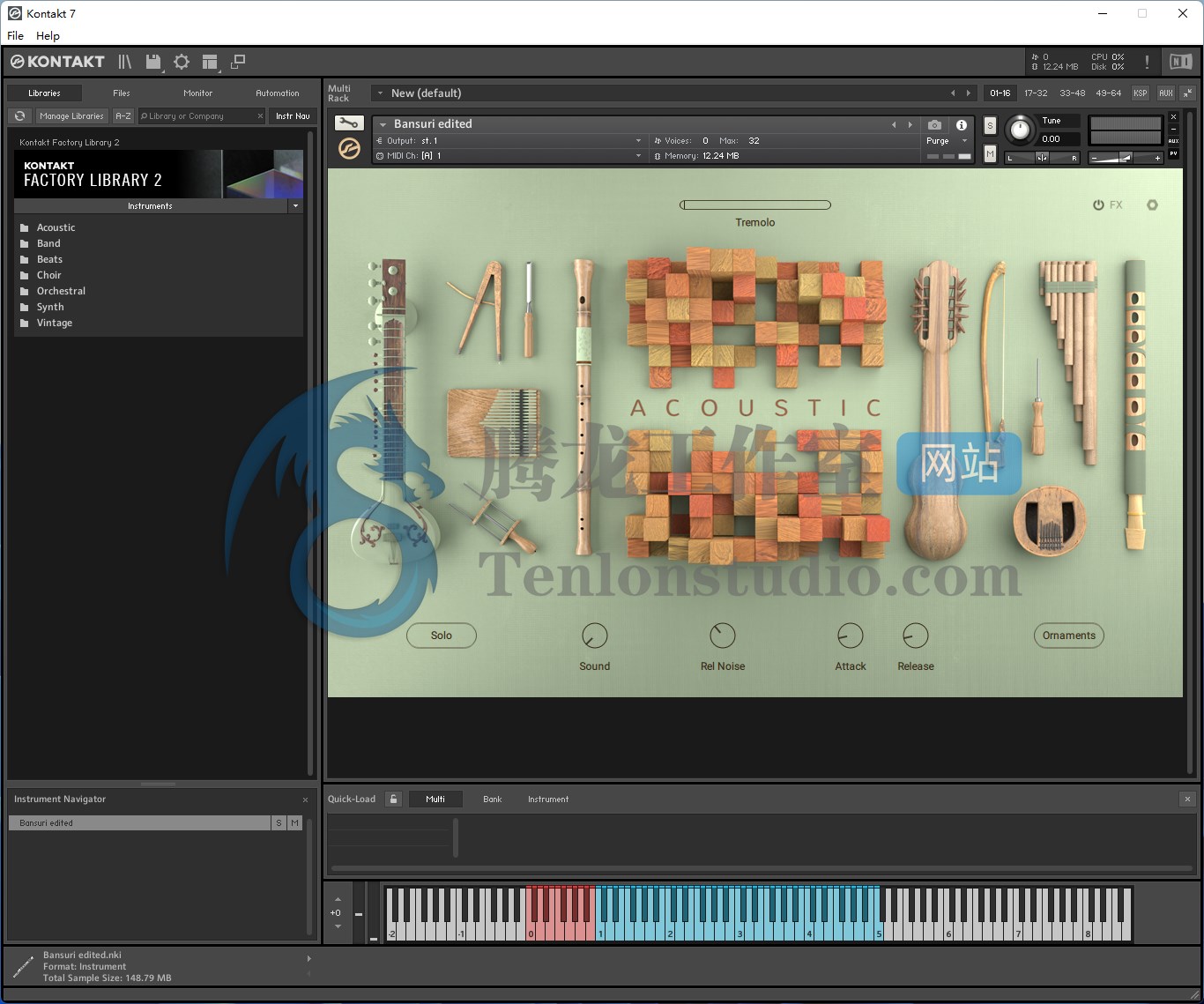Expand the Orchestral folder

pos(61,291)
